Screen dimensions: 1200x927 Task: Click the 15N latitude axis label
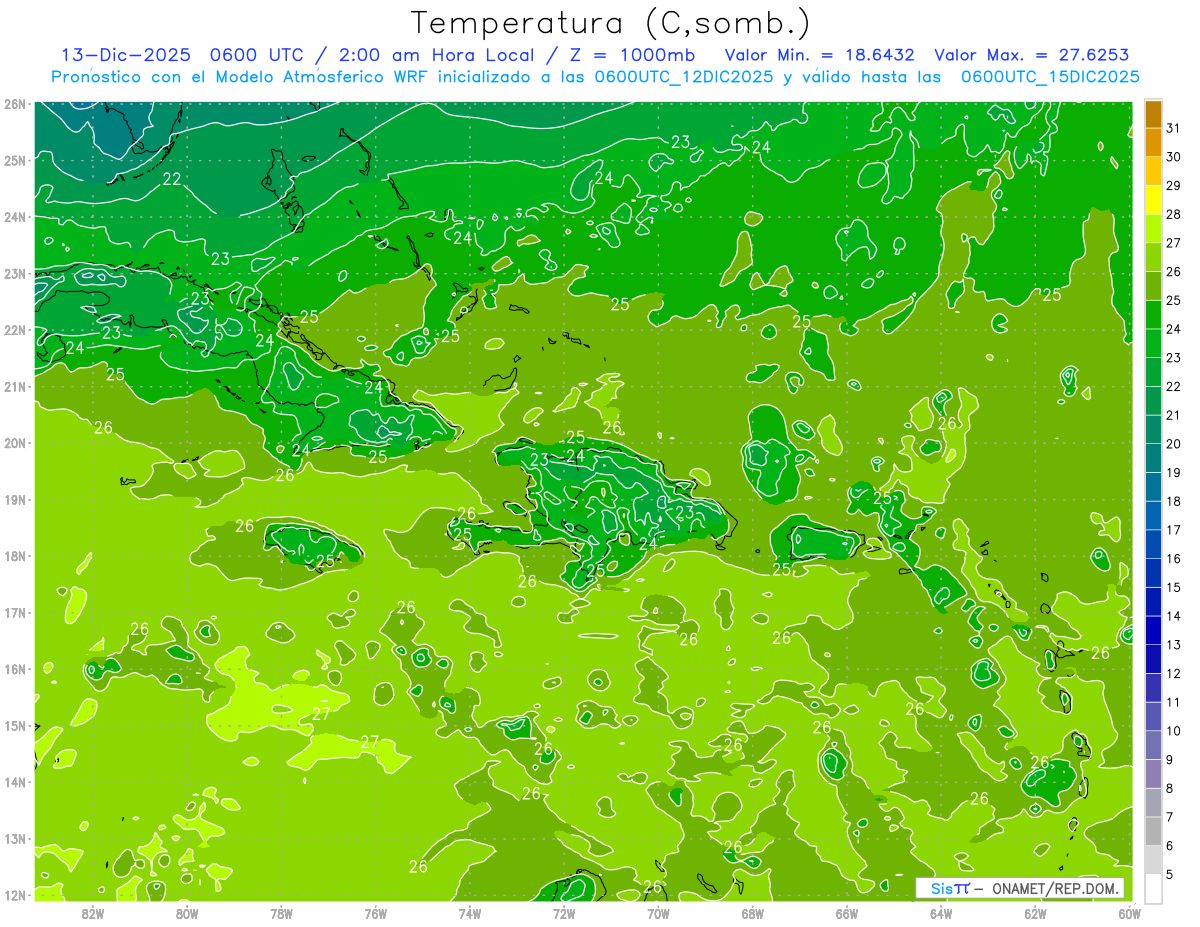point(15,725)
